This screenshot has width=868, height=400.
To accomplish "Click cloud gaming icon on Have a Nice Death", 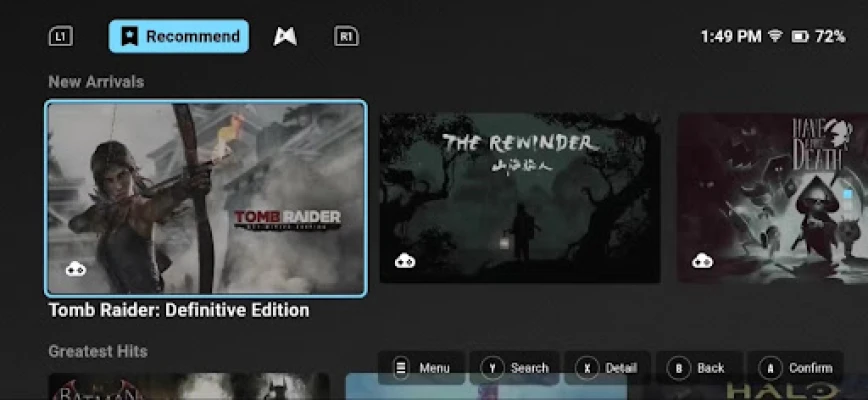I will (x=702, y=260).
